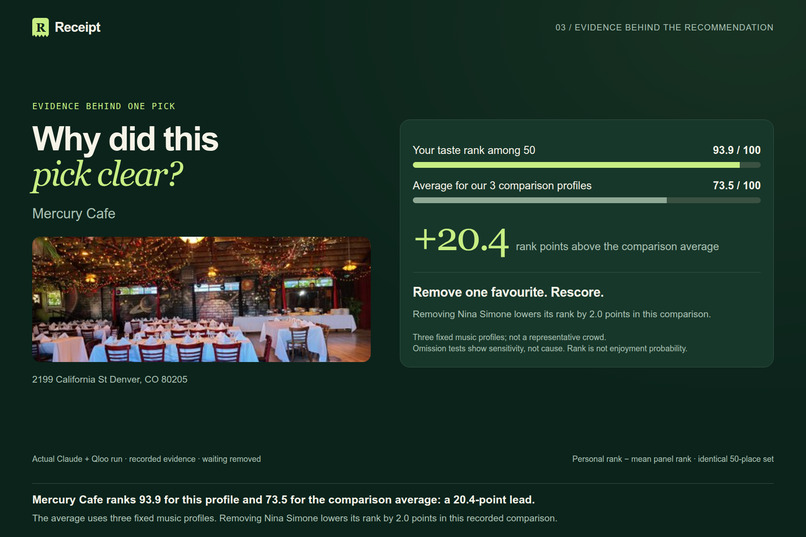Click the italic 'pick clear?' heading
Screen dimensions: 806x537
tap(107, 175)
